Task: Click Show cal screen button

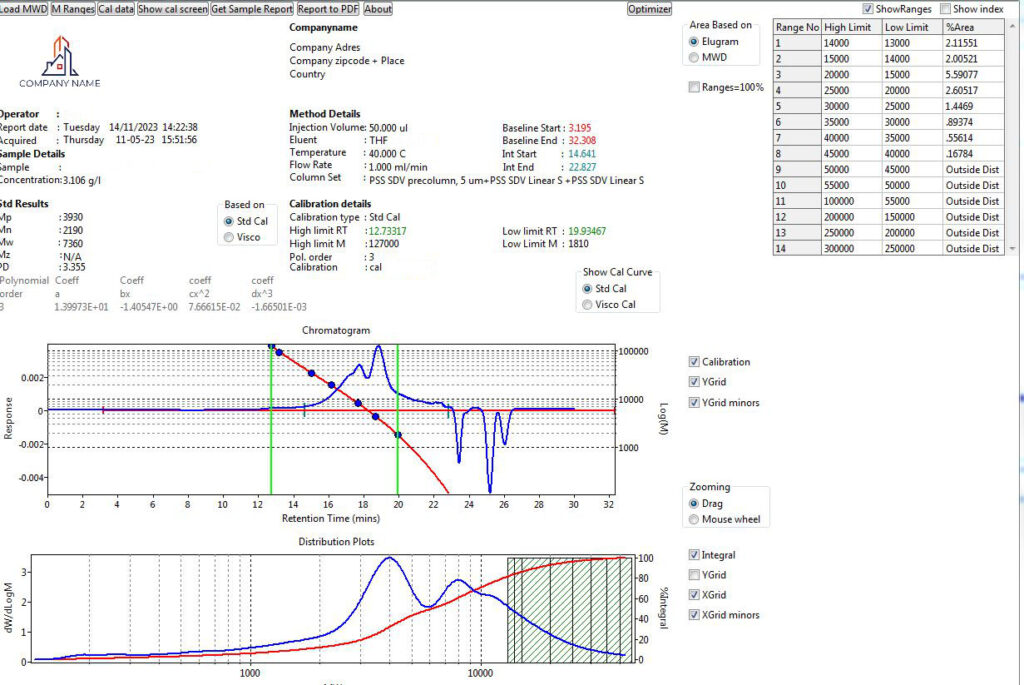Action: (173, 9)
